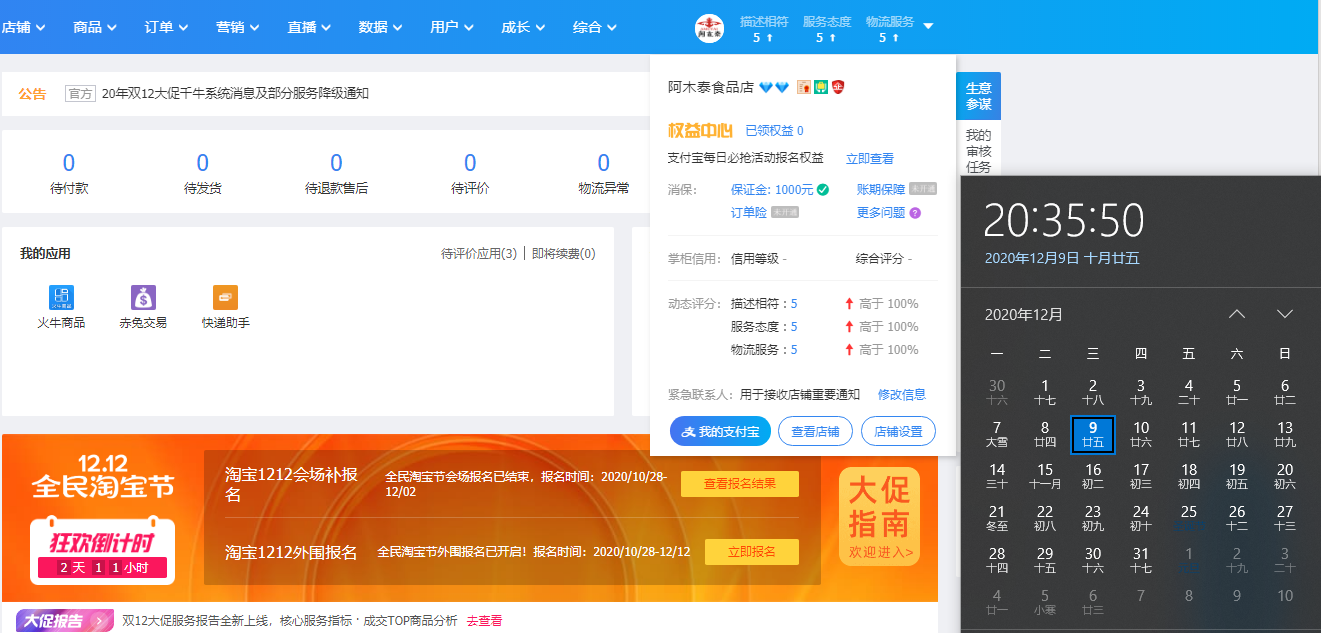
Task: Expand the 成长 menu
Action: [524, 27]
